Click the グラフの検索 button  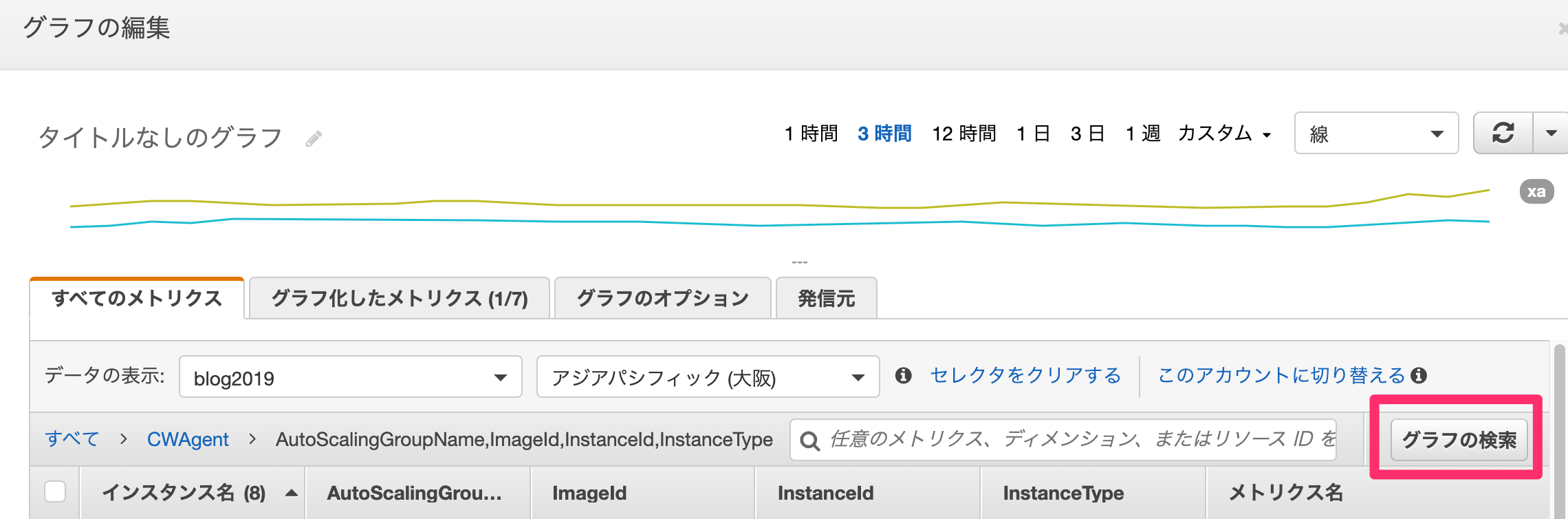click(1459, 440)
